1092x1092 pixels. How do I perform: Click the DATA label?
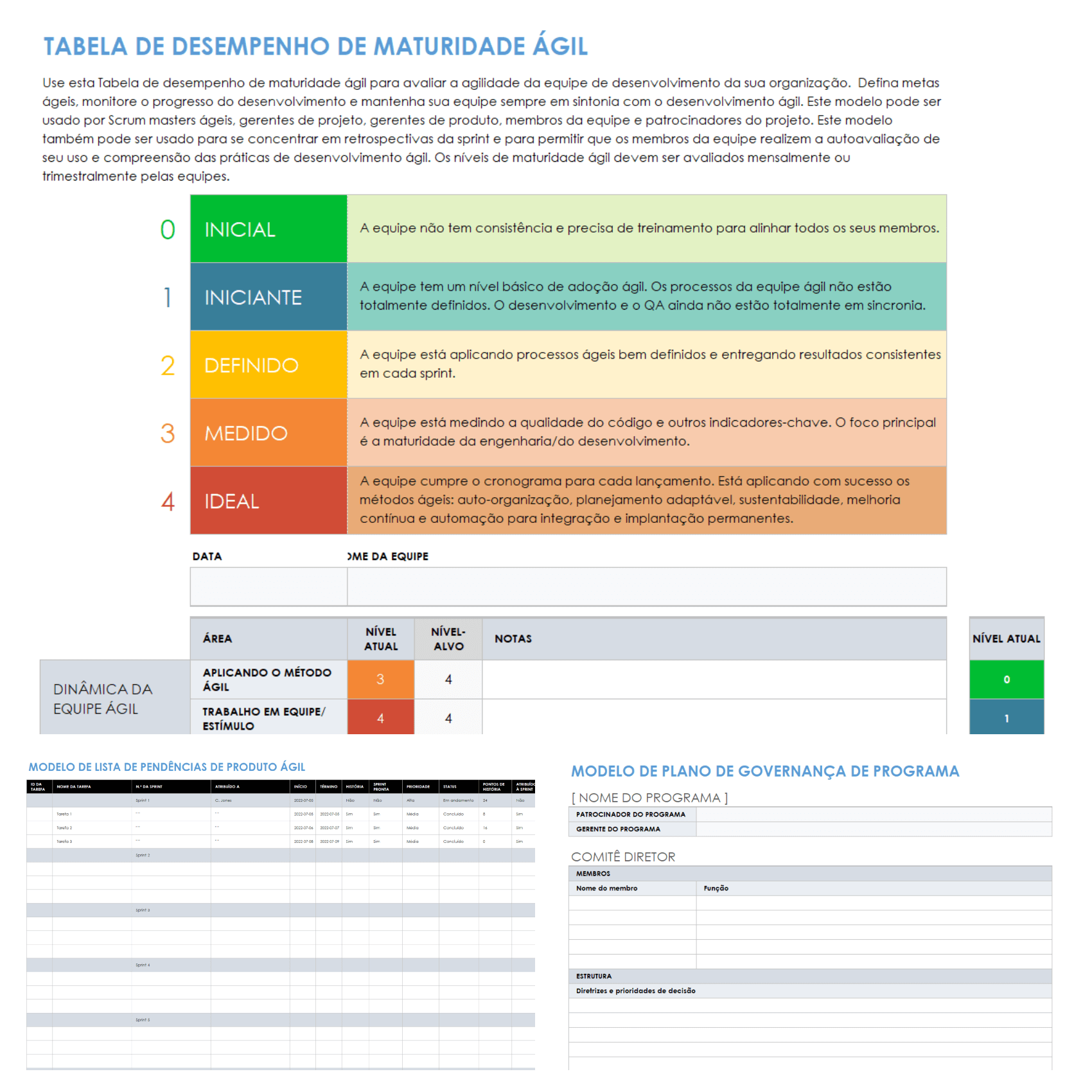(x=207, y=556)
